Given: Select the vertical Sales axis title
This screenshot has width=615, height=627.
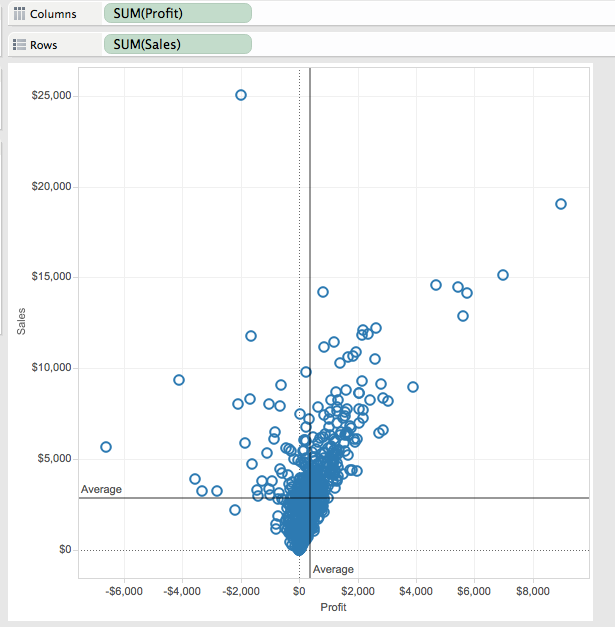Looking at the screenshot, I should [x=21, y=321].
